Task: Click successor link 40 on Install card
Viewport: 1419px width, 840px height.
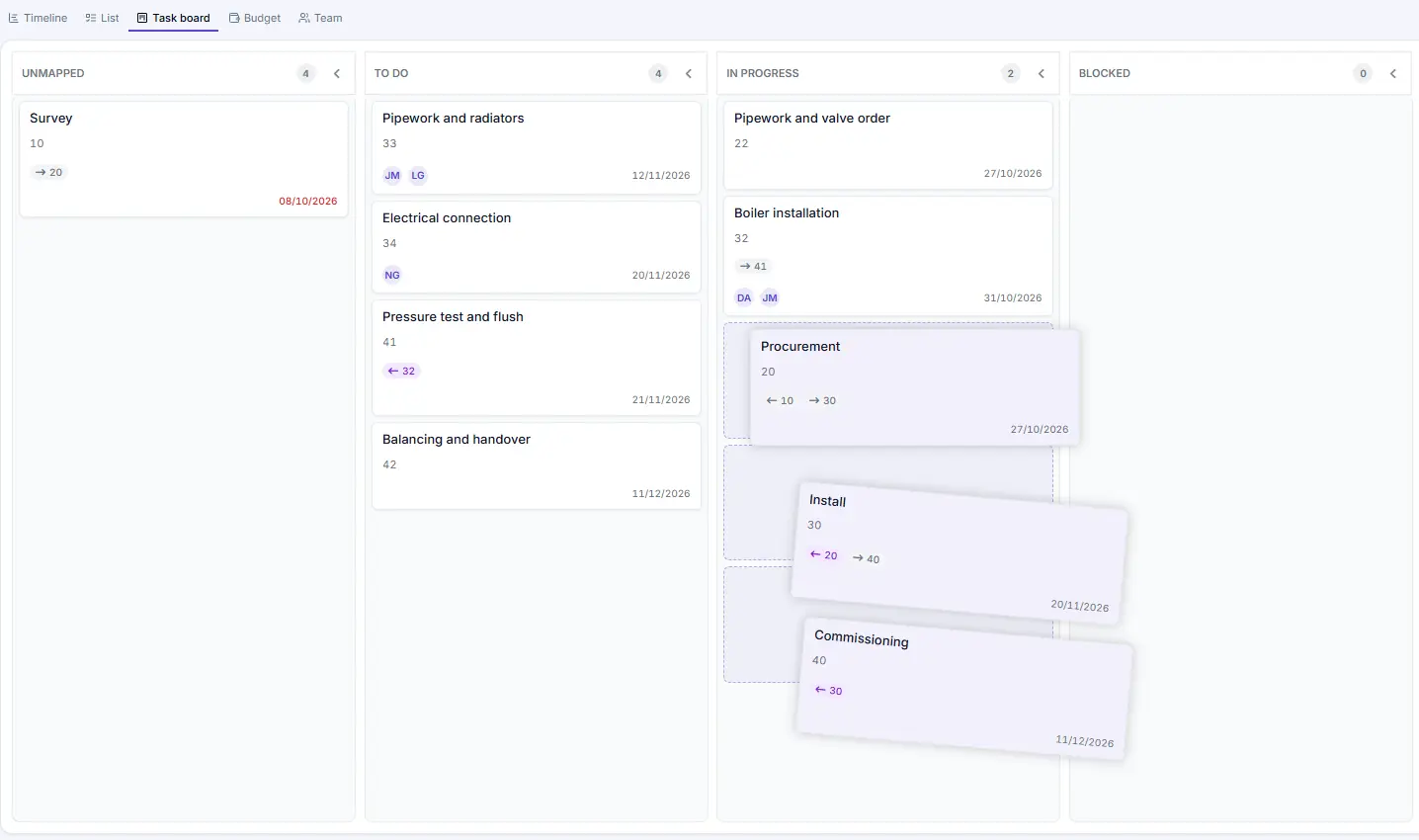Action: [867, 558]
